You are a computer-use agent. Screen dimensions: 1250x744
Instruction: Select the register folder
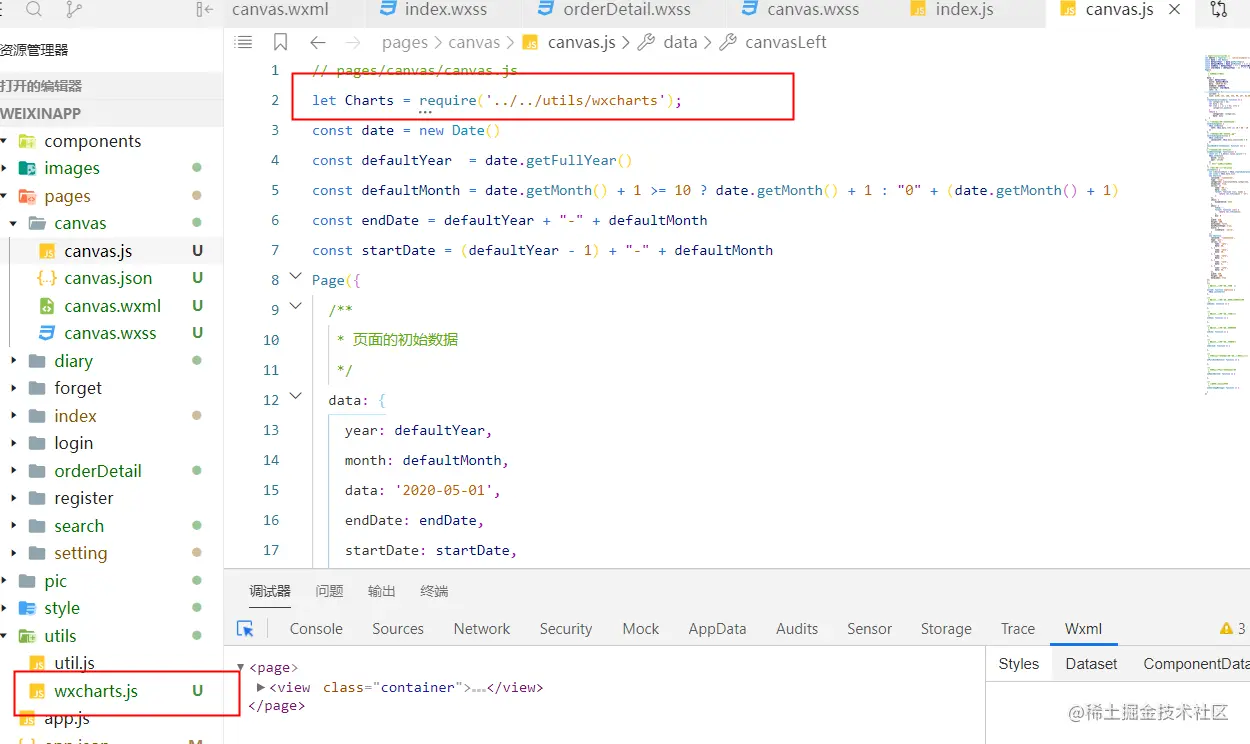coord(84,498)
